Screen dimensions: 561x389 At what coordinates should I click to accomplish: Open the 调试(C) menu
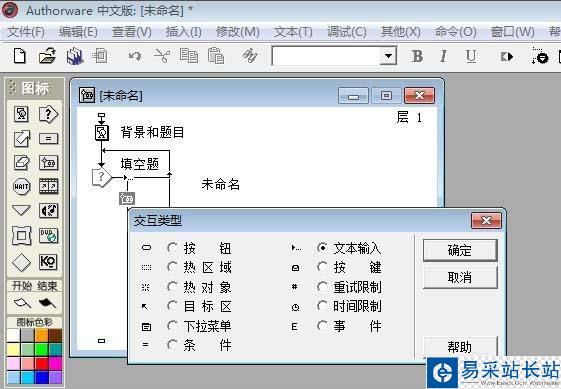tap(347, 32)
